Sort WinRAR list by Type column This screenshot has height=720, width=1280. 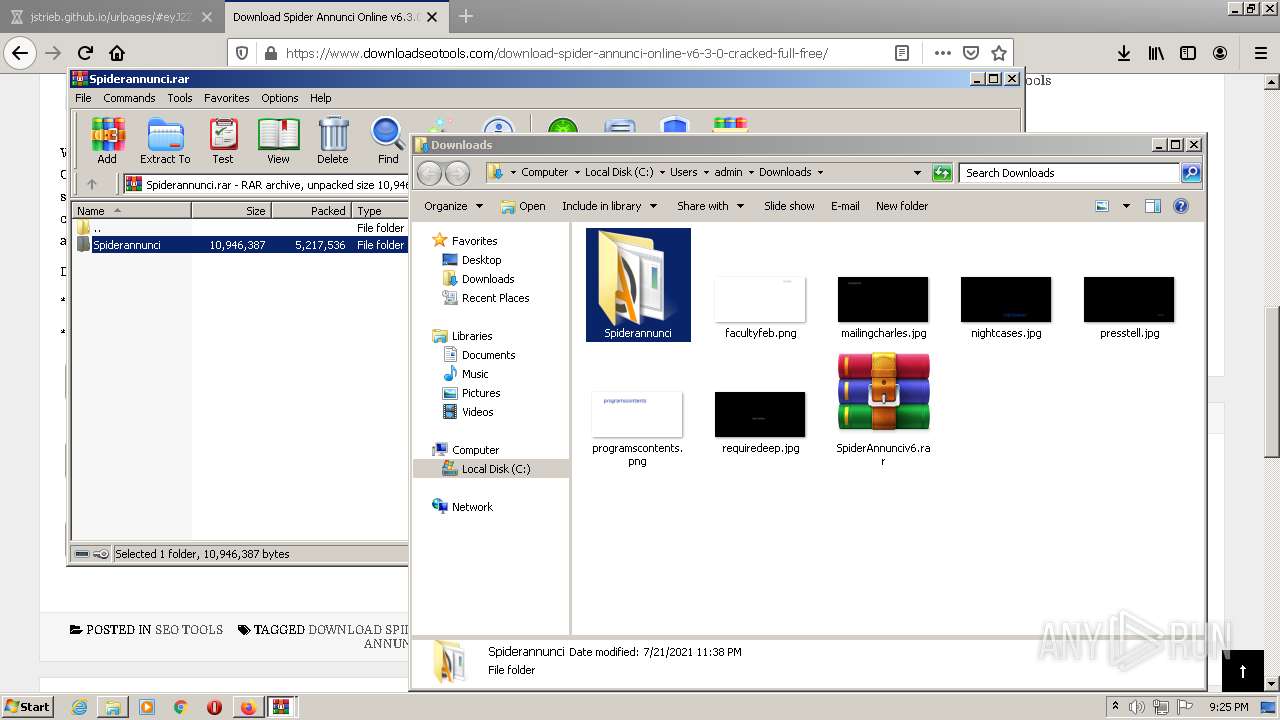pos(380,211)
